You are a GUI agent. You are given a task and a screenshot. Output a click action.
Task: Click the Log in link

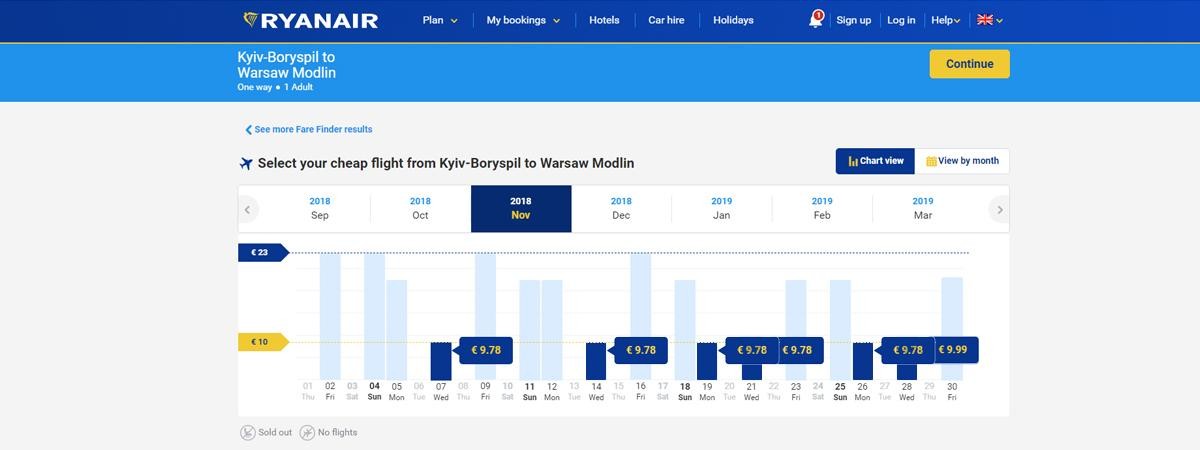tap(901, 20)
